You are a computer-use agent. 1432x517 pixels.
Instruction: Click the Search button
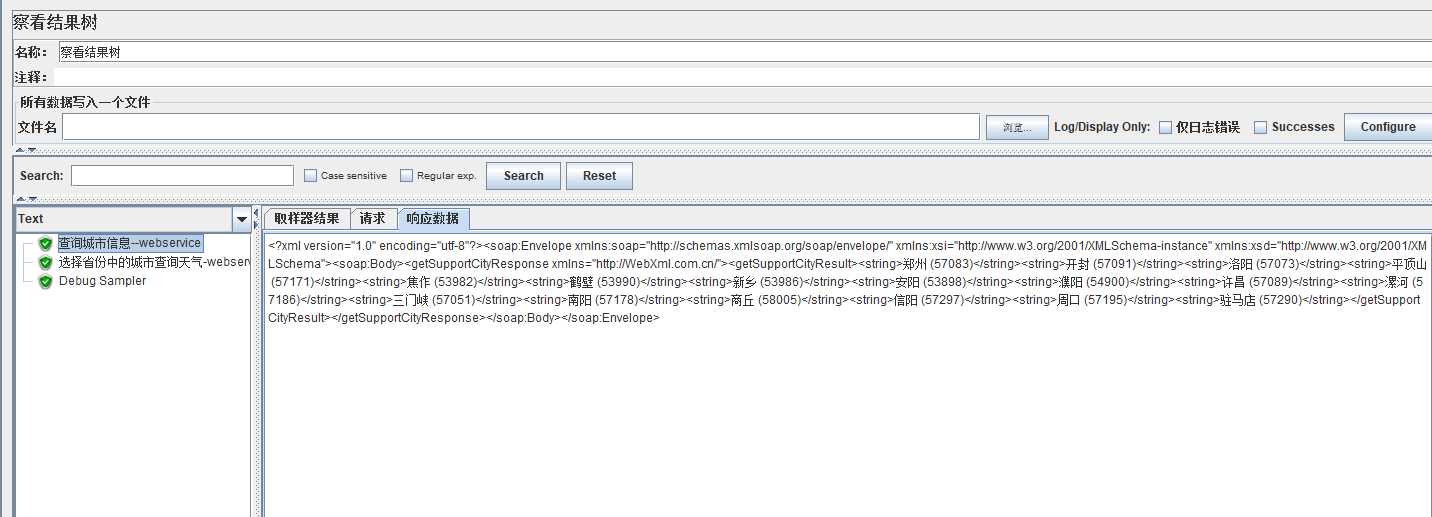tap(523, 176)
